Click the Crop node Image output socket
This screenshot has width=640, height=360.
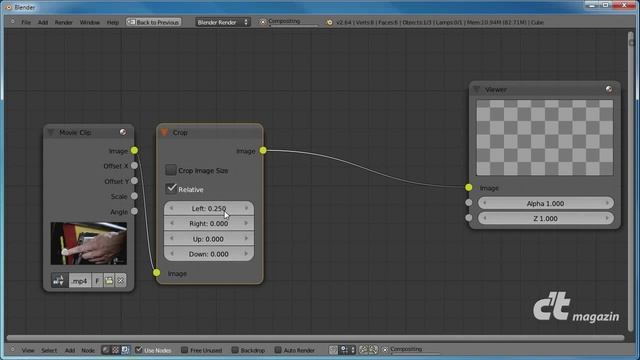tap(263, 151)
